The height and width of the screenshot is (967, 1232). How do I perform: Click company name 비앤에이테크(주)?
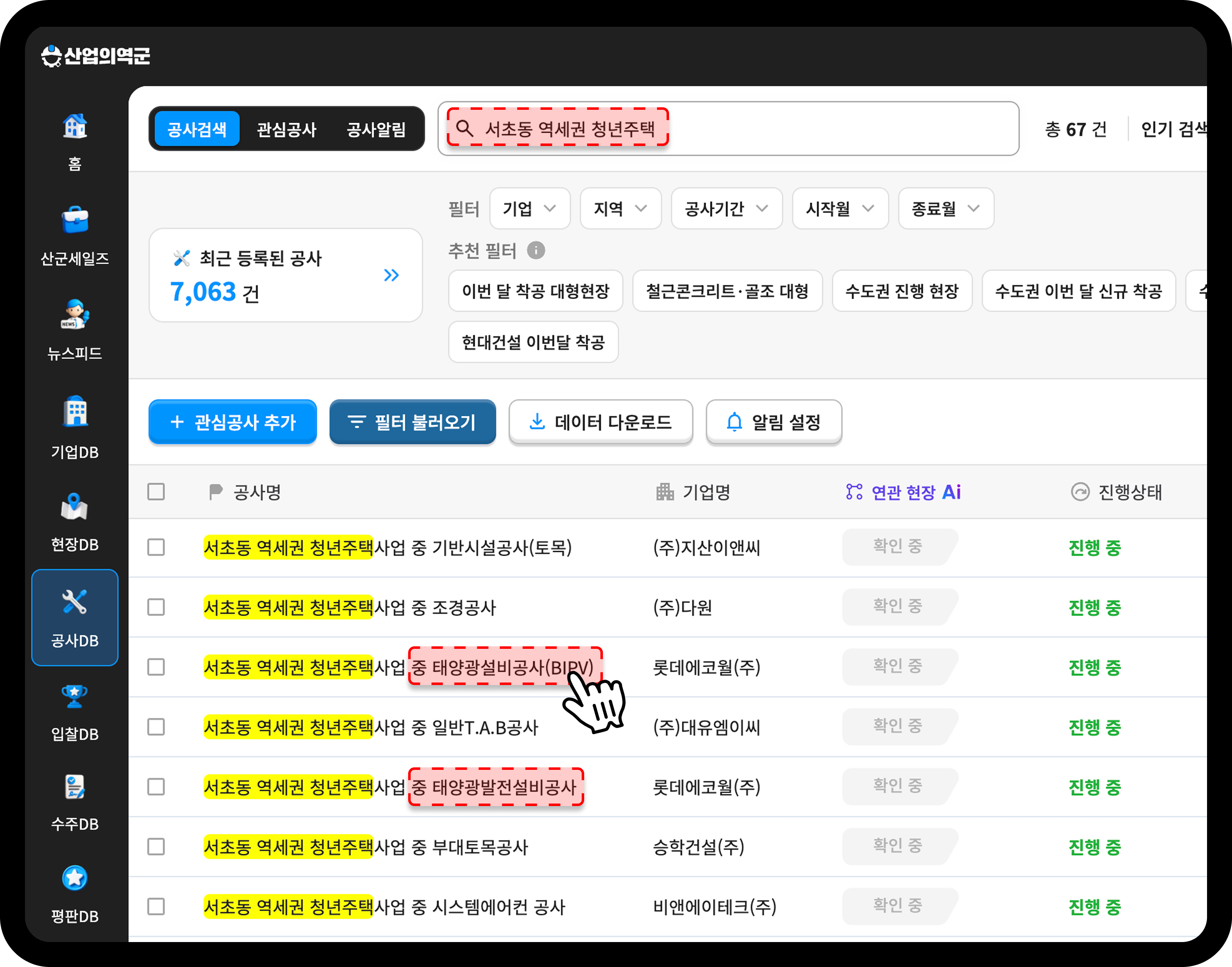click(714, 906)
